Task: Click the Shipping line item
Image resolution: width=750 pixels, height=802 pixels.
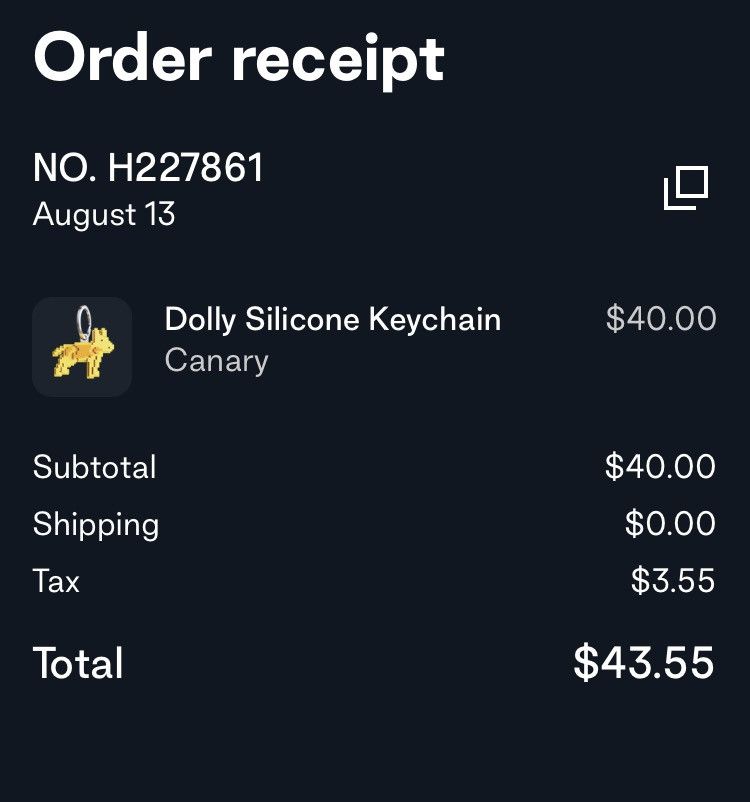Action: [x=96, y=524]
